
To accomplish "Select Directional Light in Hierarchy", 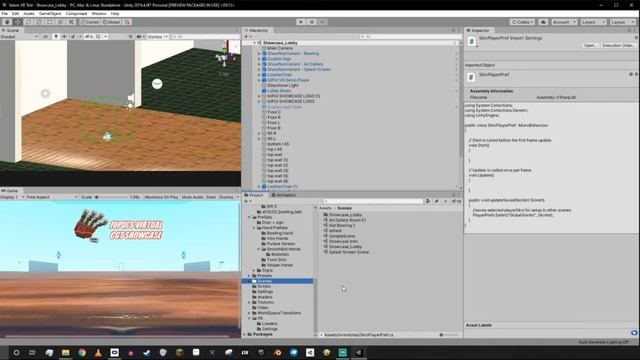I will tap(283, 85).
